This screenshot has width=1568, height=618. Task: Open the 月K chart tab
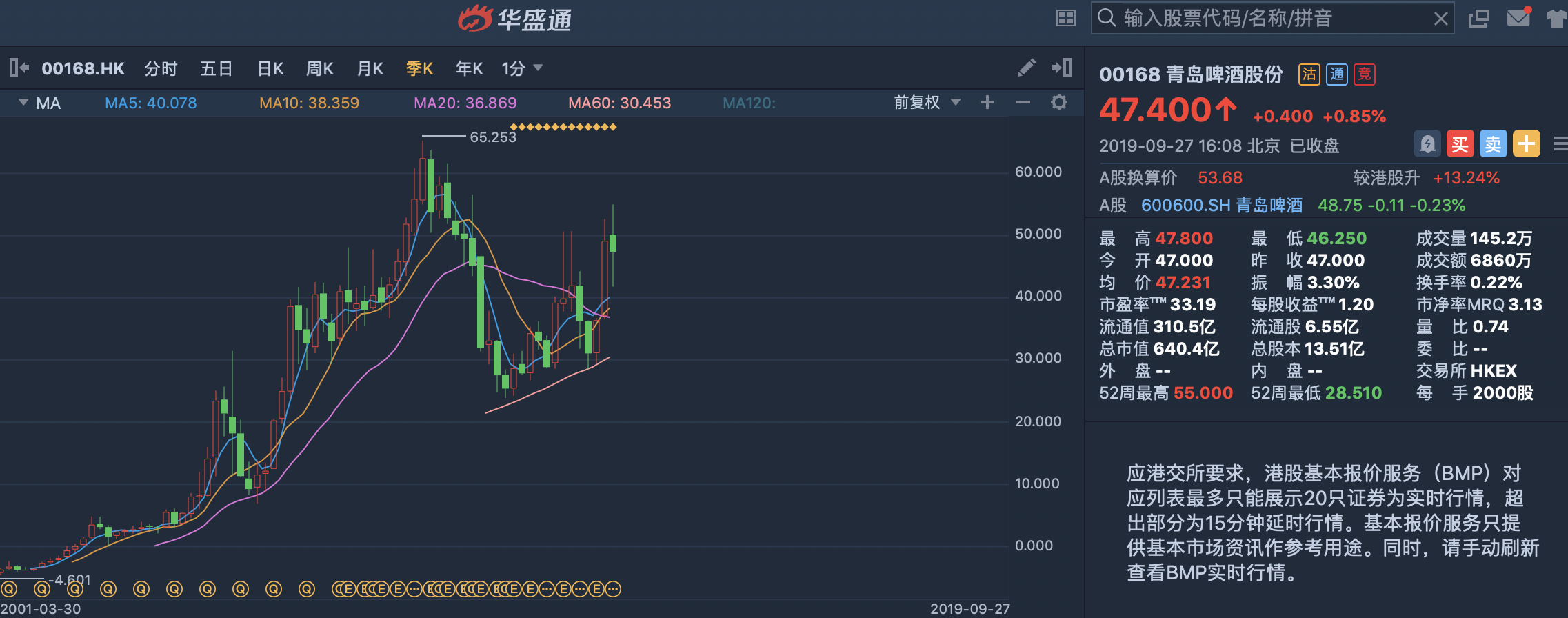370,68
